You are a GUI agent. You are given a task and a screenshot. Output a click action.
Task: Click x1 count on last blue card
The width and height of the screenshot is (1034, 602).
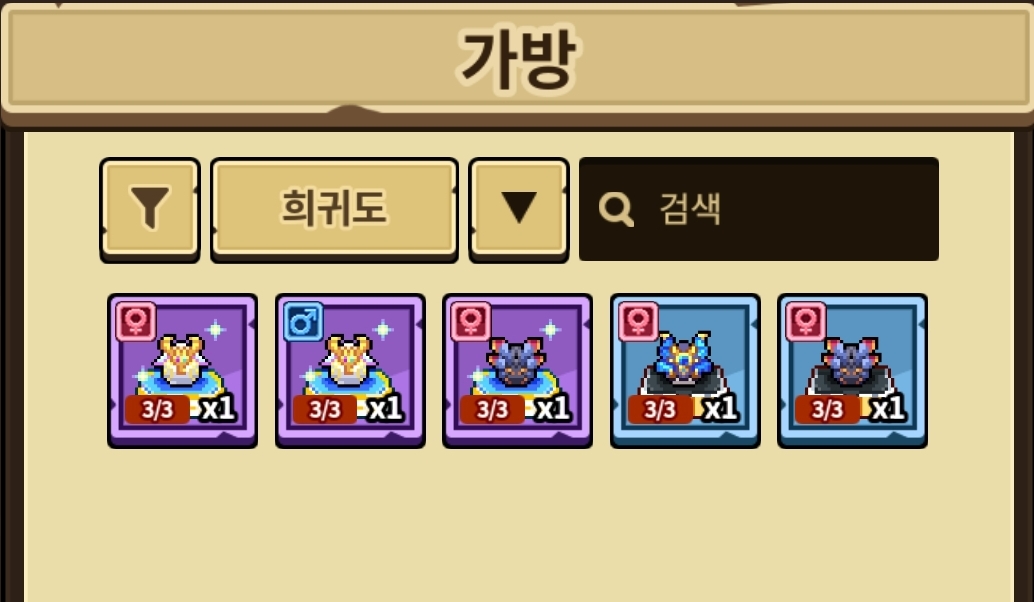(x=888, y=409)
